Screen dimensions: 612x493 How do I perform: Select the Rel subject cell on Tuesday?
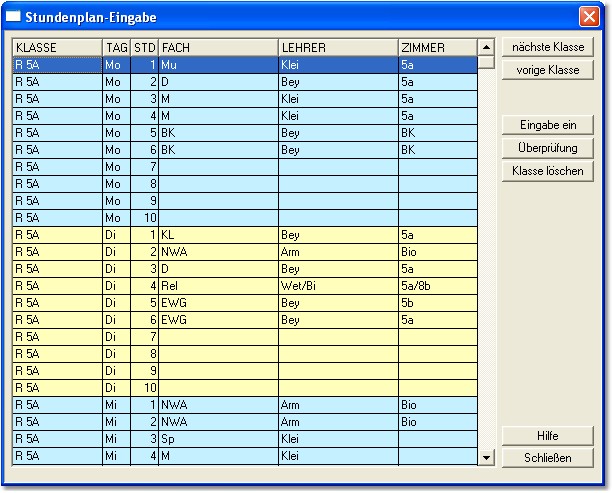[217, 285]
